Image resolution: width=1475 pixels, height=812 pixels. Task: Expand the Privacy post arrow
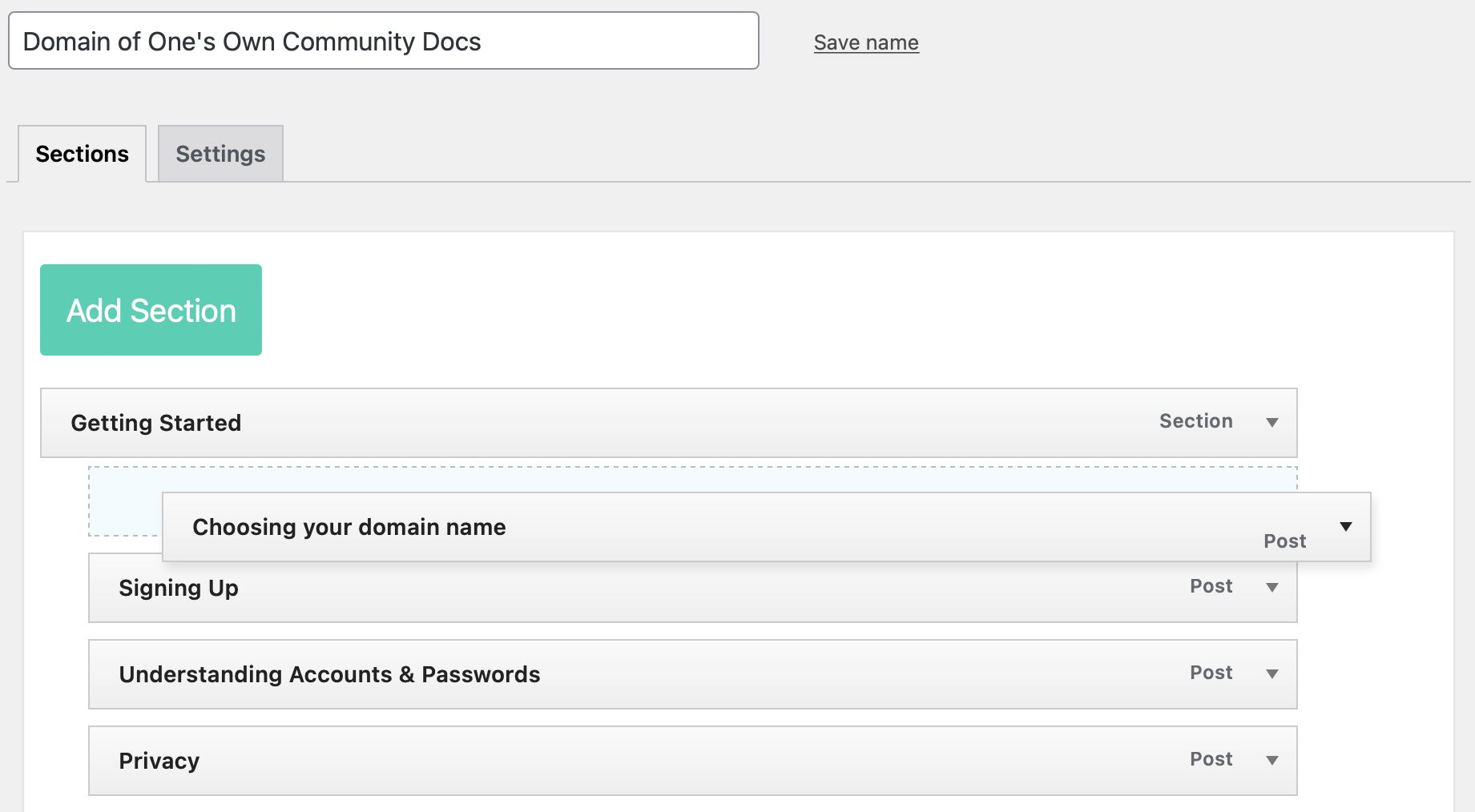pos(1271,760)
